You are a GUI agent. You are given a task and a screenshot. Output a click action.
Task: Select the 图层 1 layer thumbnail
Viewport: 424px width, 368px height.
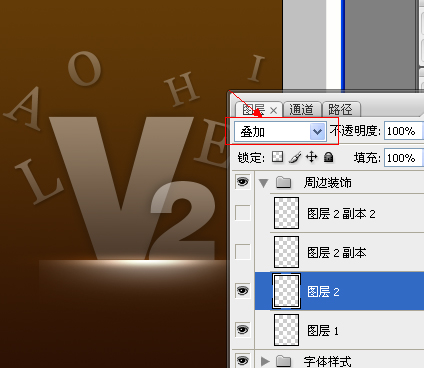tap(286, 330)
